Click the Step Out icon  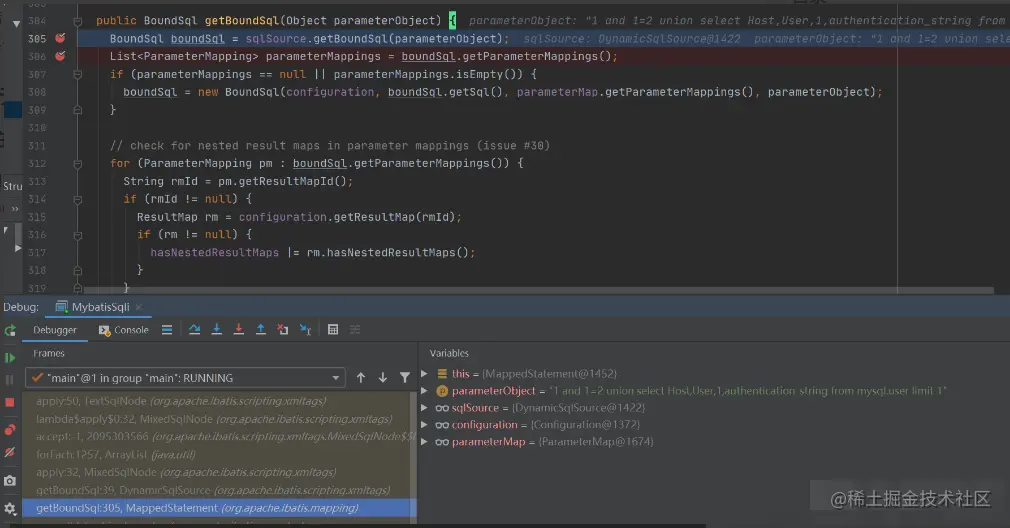(260, 330)
